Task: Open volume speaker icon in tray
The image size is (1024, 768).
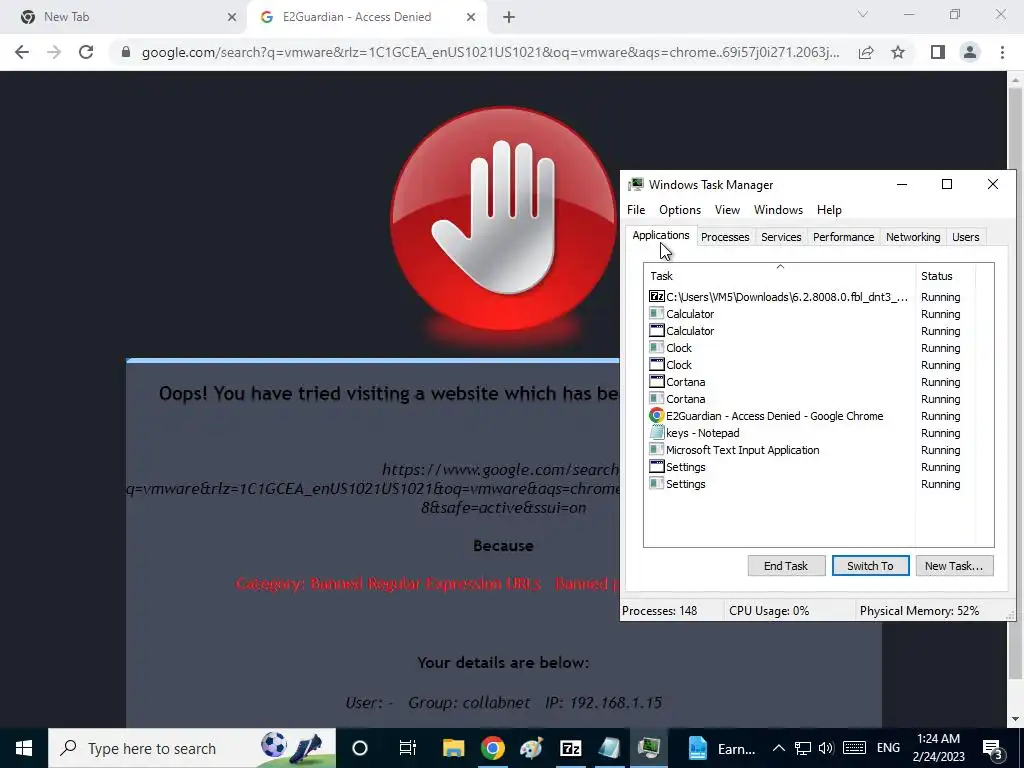Action: pyautogui.click(x=826, y=748)
